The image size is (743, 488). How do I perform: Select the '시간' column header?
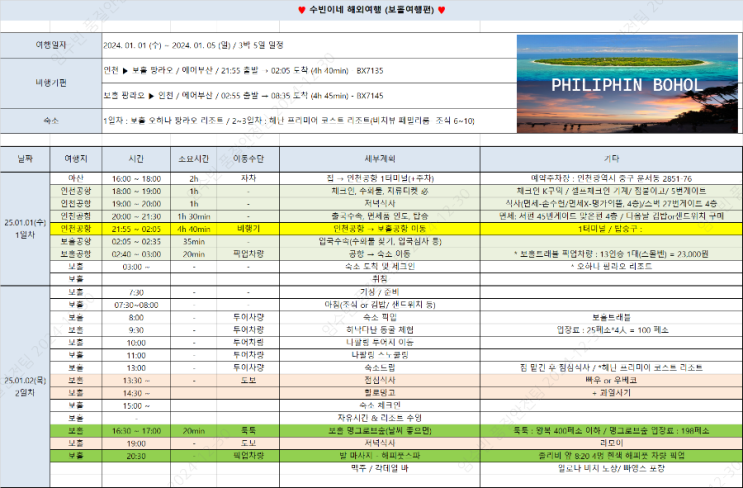click(x=136, y=159)
